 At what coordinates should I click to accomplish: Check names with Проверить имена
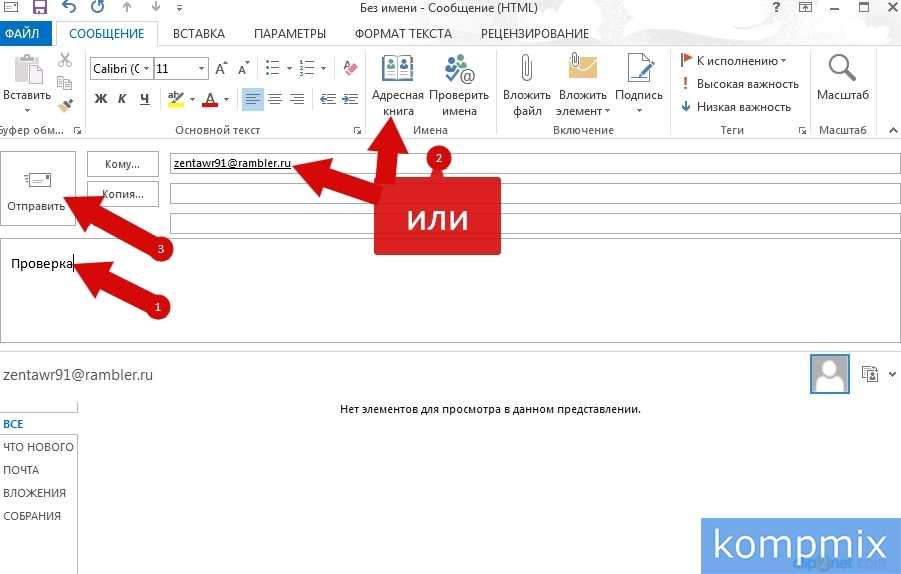pyautogui.click(x=459, y=85)
